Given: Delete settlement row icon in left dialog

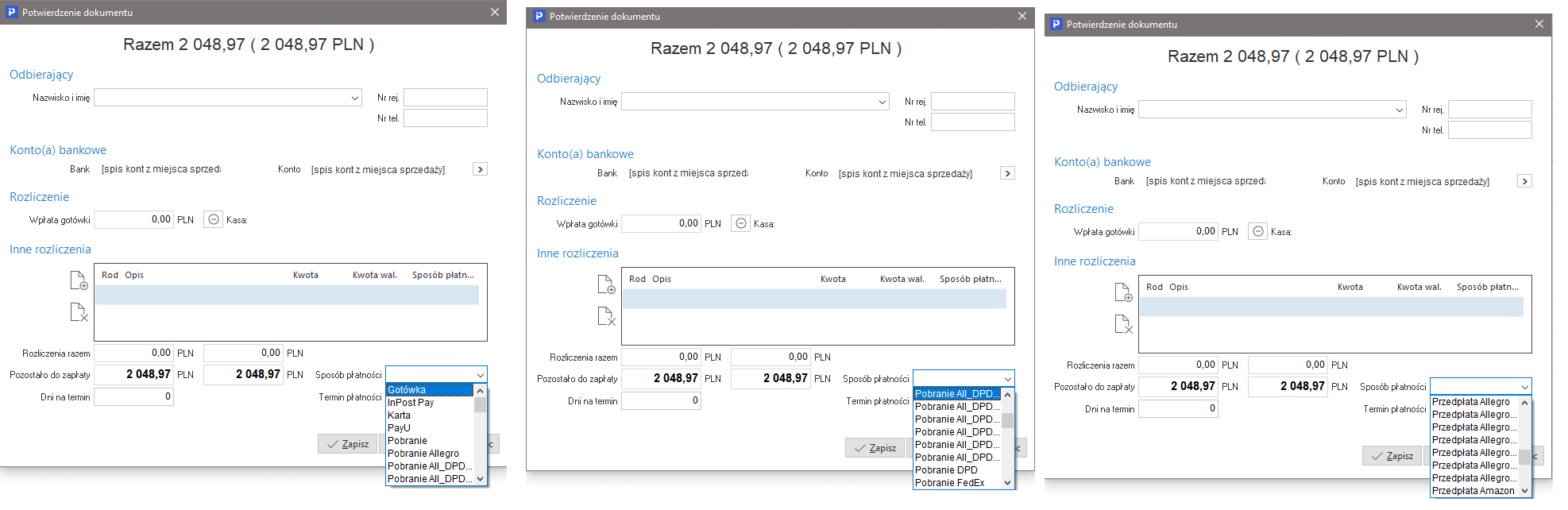Looking at the screenshot, I should click(x=79, y=312).
